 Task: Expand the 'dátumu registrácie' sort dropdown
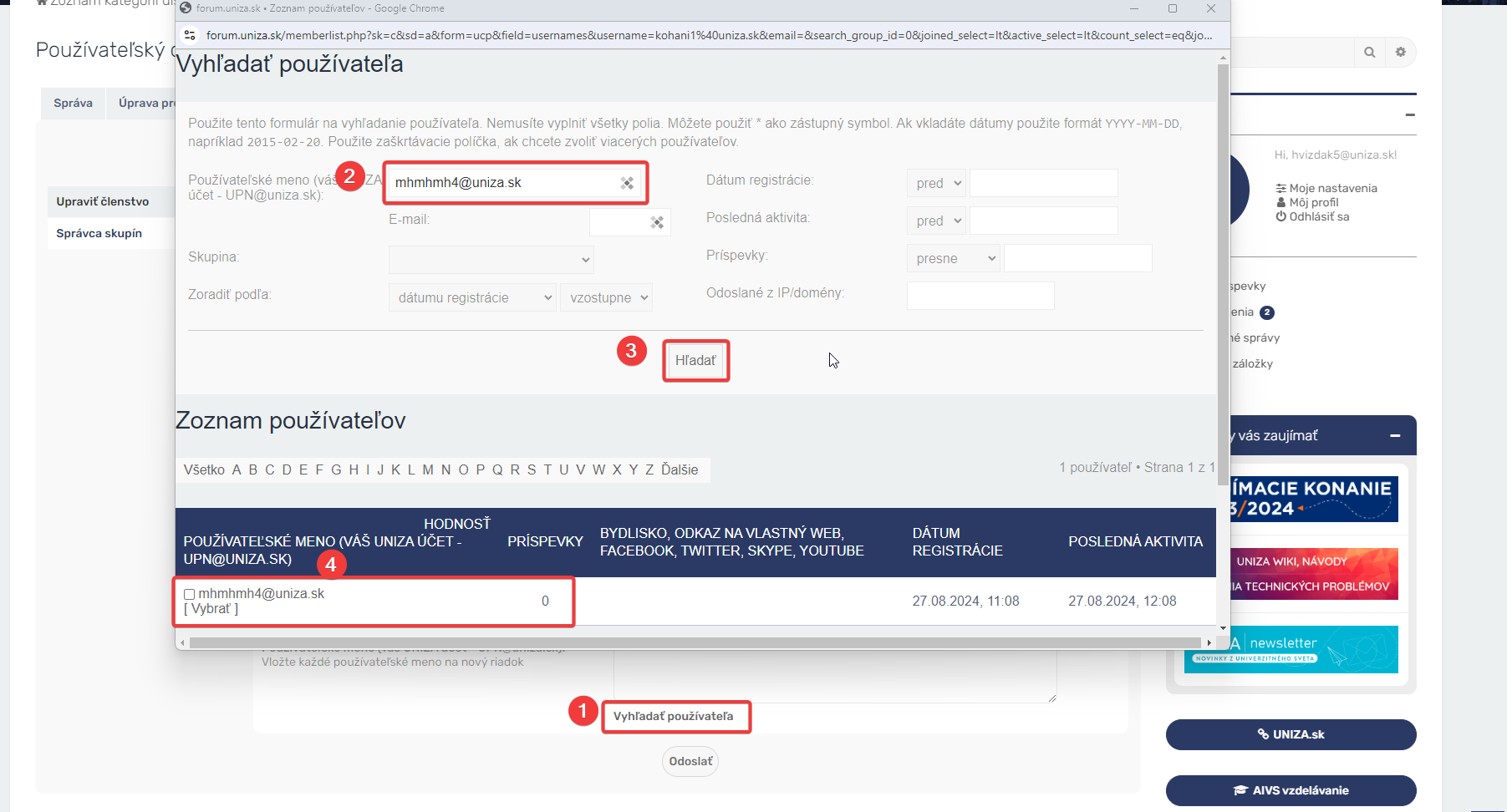pyautogui.click(x=472, y=297)
